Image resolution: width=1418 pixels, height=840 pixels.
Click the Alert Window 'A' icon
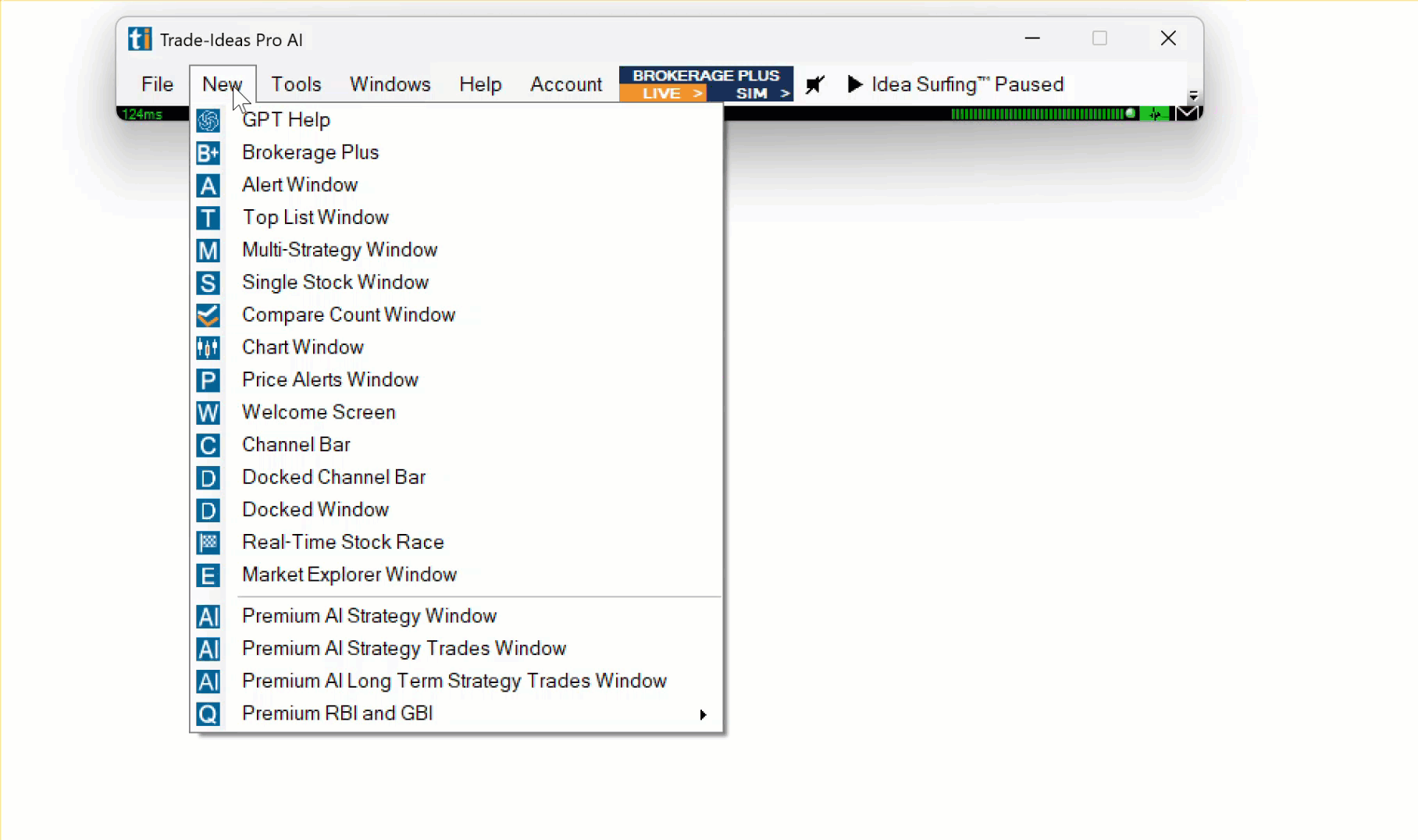(208, 186)
